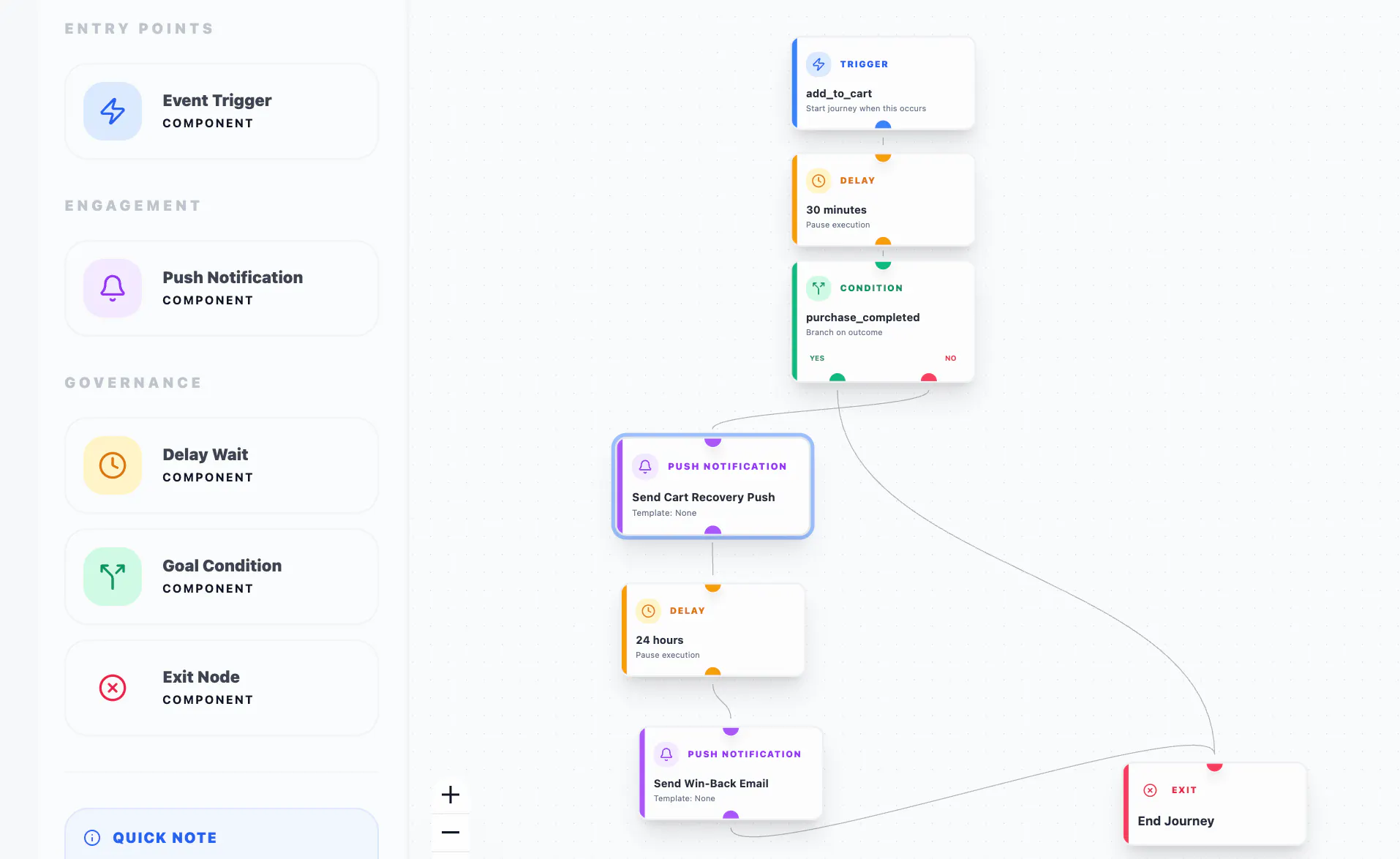1400x859 pixels.
Task: Click the X circle icon on the Exit node
Action: click(1151, 790)
